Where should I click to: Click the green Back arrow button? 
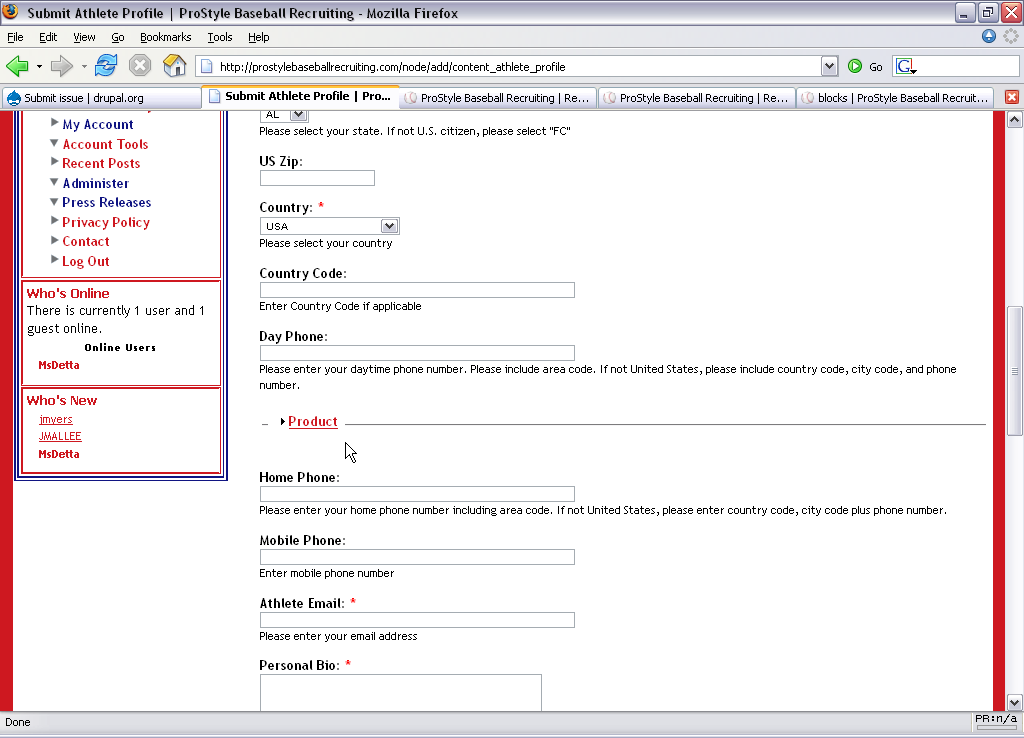pyautogui.click(x=17, y=66)
